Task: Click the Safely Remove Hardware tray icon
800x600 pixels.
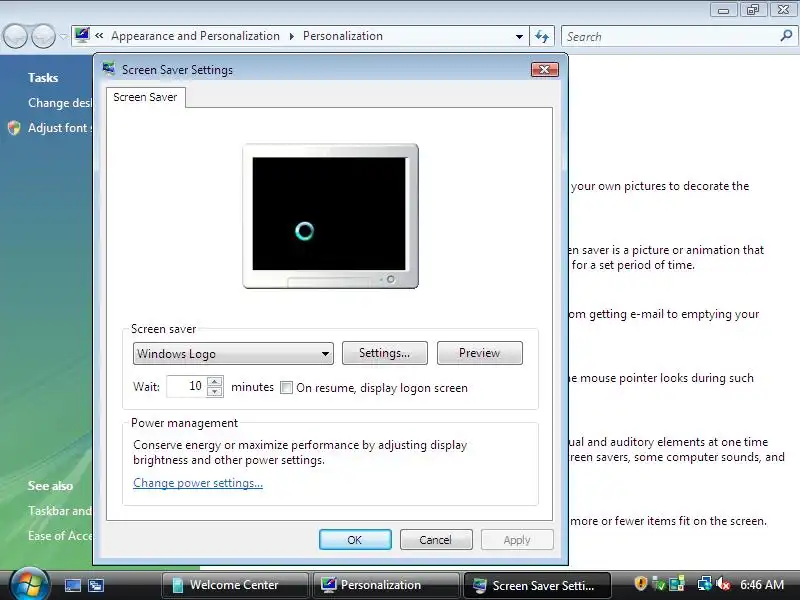Action: (x=659, y=584)
